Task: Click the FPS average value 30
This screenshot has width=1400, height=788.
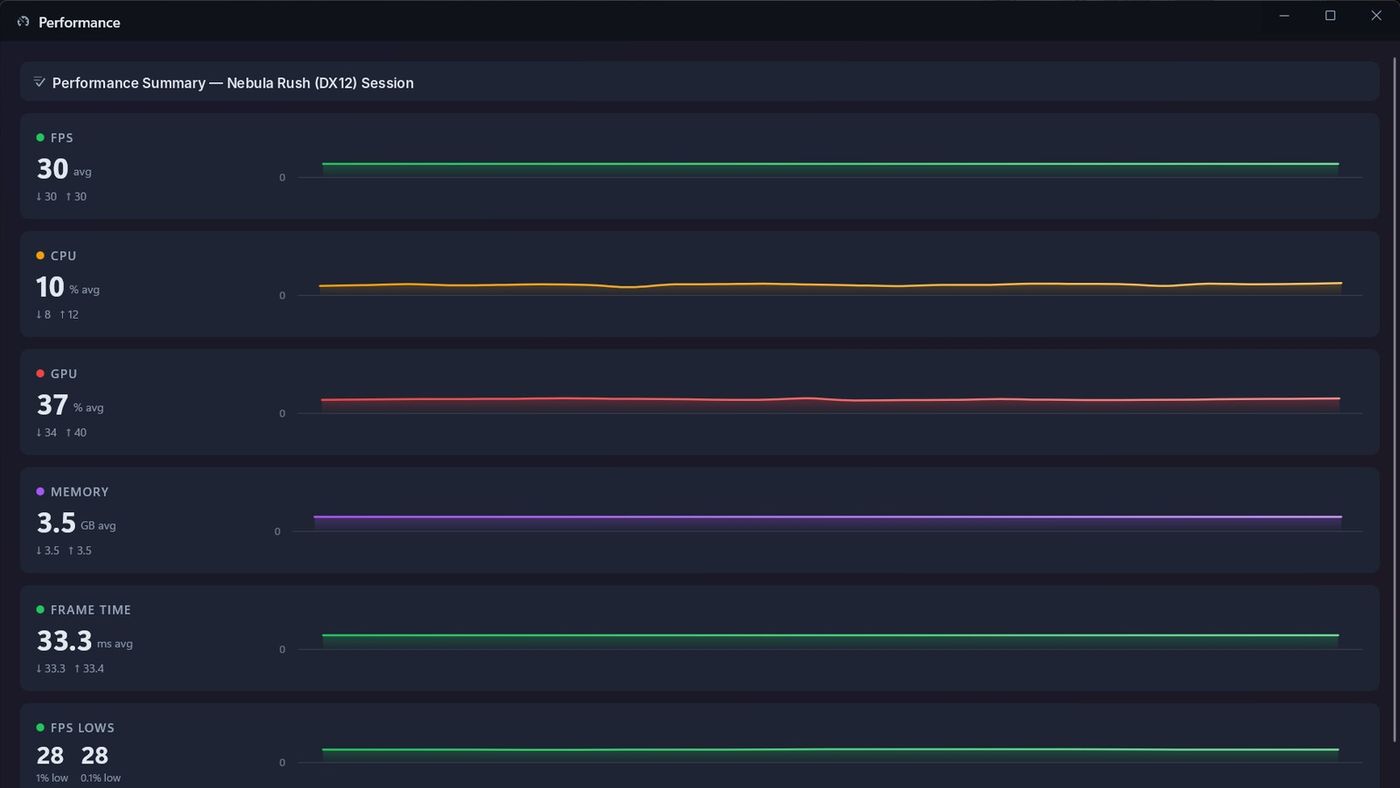Action: pos(53,169)
